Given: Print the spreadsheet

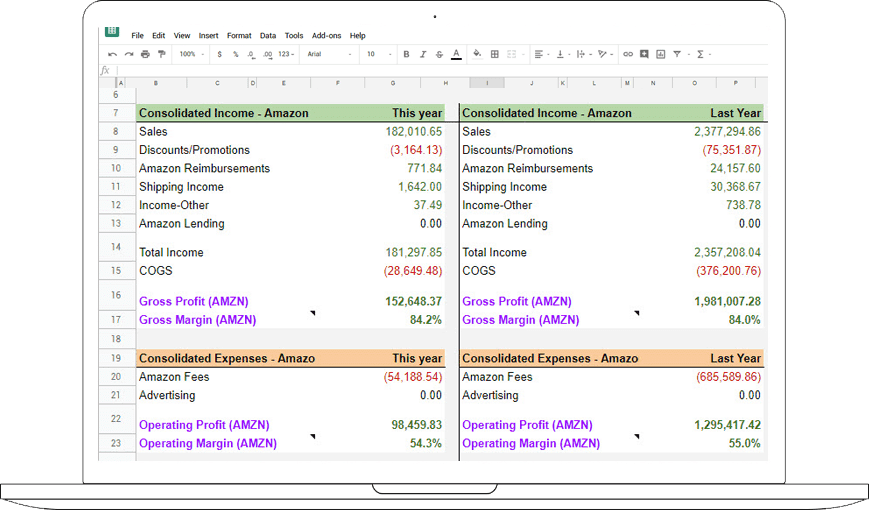Looking at the screenshot, I should 145,54.
